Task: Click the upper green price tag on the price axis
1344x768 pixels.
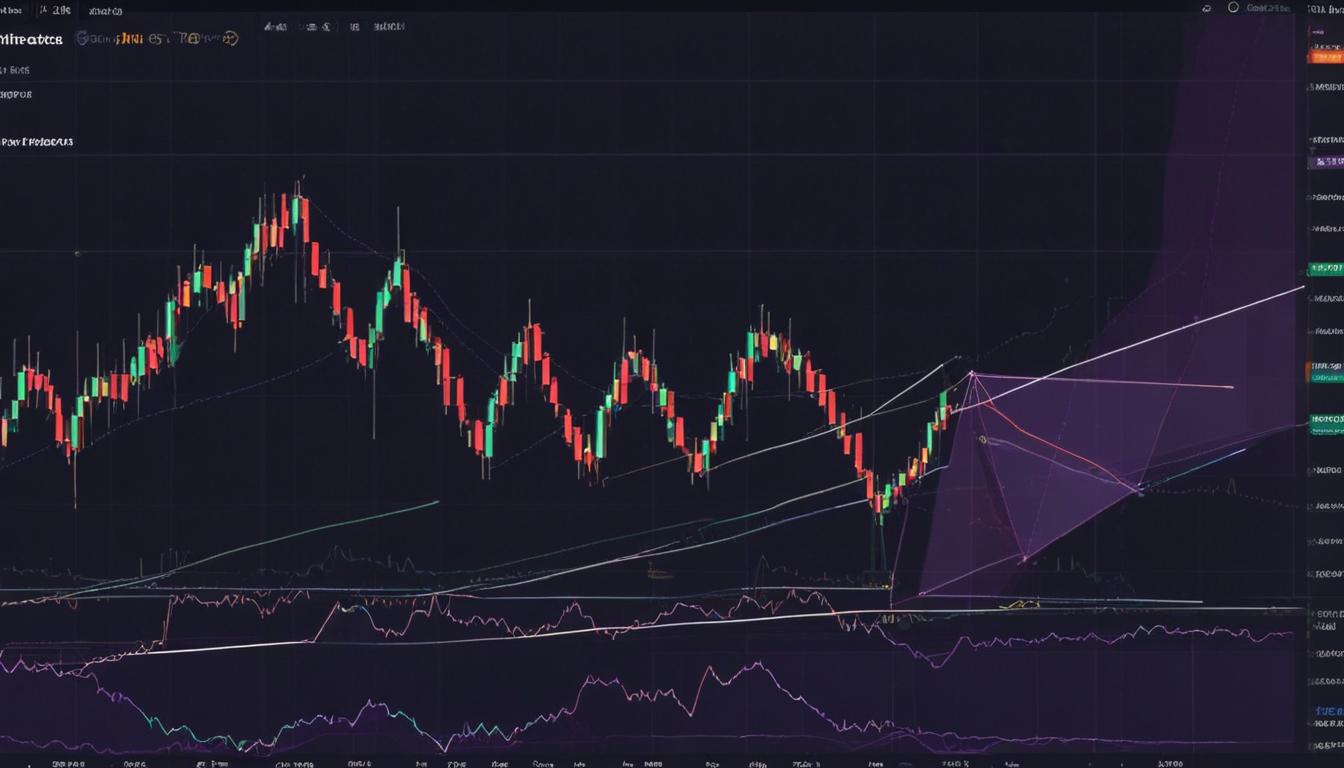Action: 1325,269
